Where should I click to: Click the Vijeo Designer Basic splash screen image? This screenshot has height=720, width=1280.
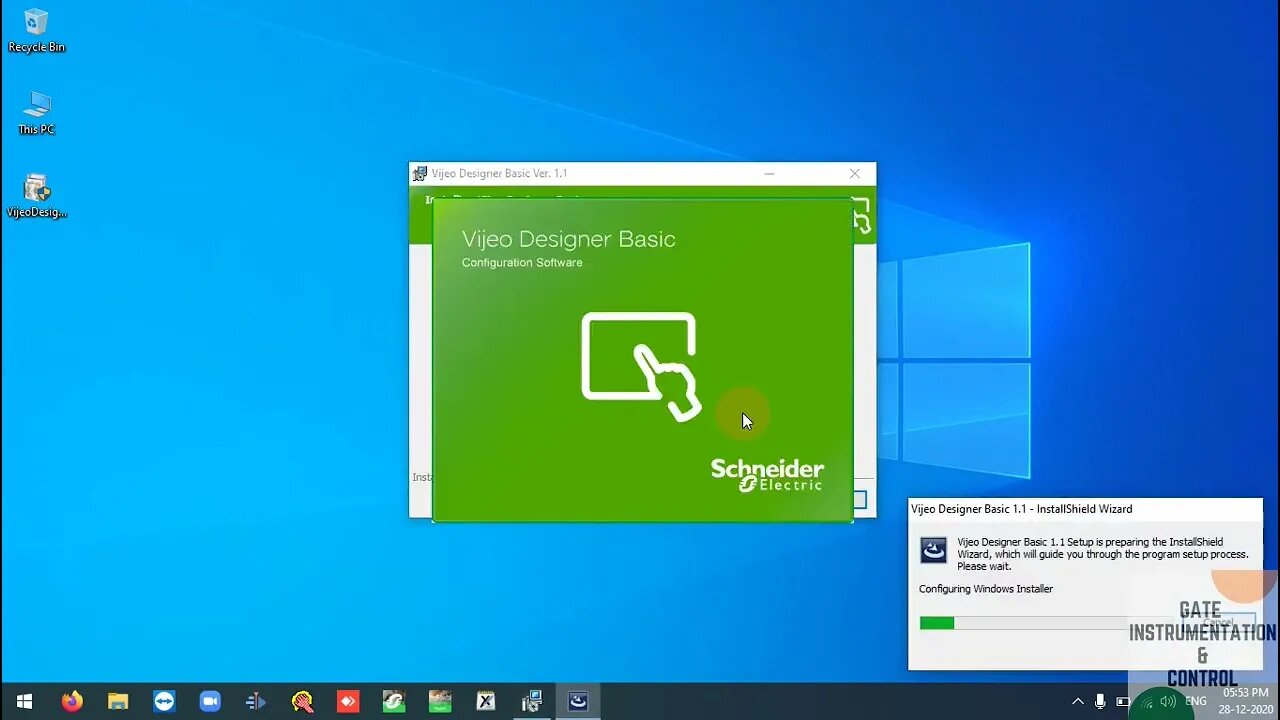pyautogui.click(x=643, y=360)
